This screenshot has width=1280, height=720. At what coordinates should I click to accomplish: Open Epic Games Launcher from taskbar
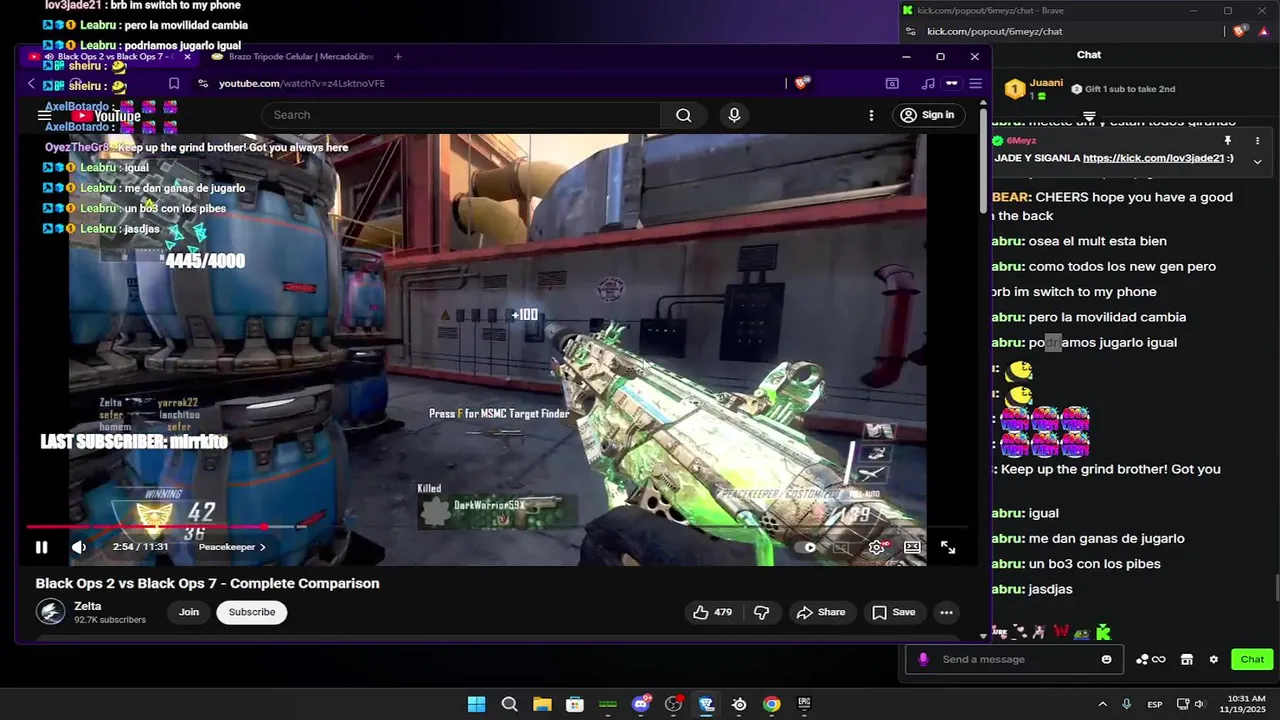804,704
